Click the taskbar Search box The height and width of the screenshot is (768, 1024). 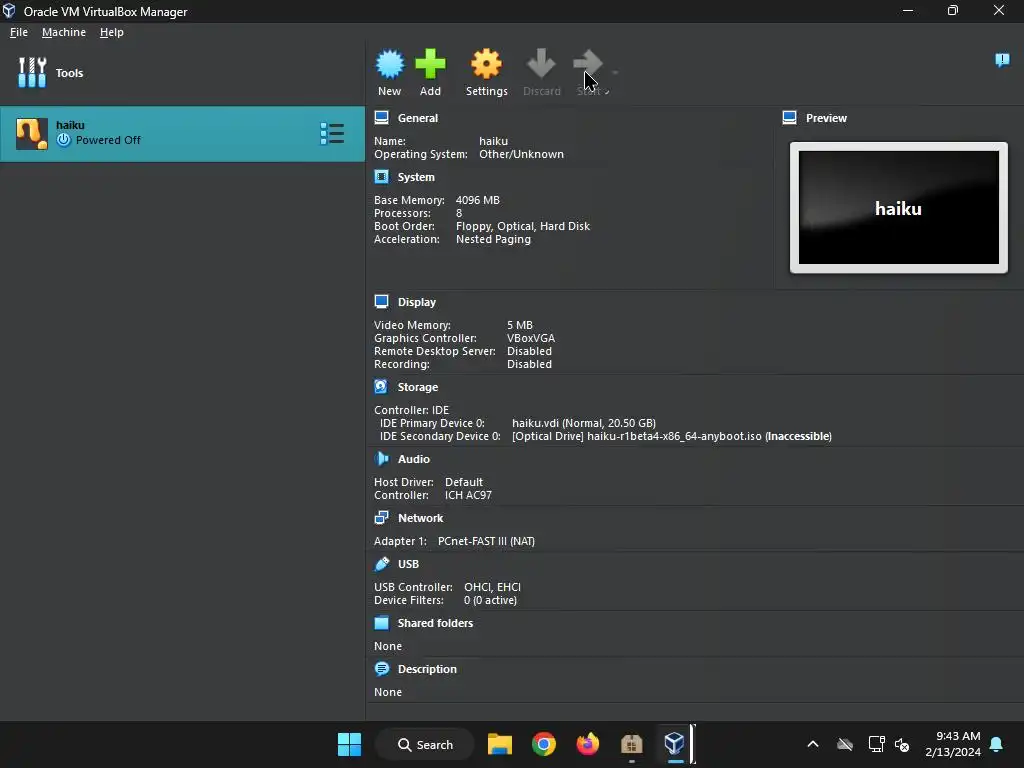[424, 744]
